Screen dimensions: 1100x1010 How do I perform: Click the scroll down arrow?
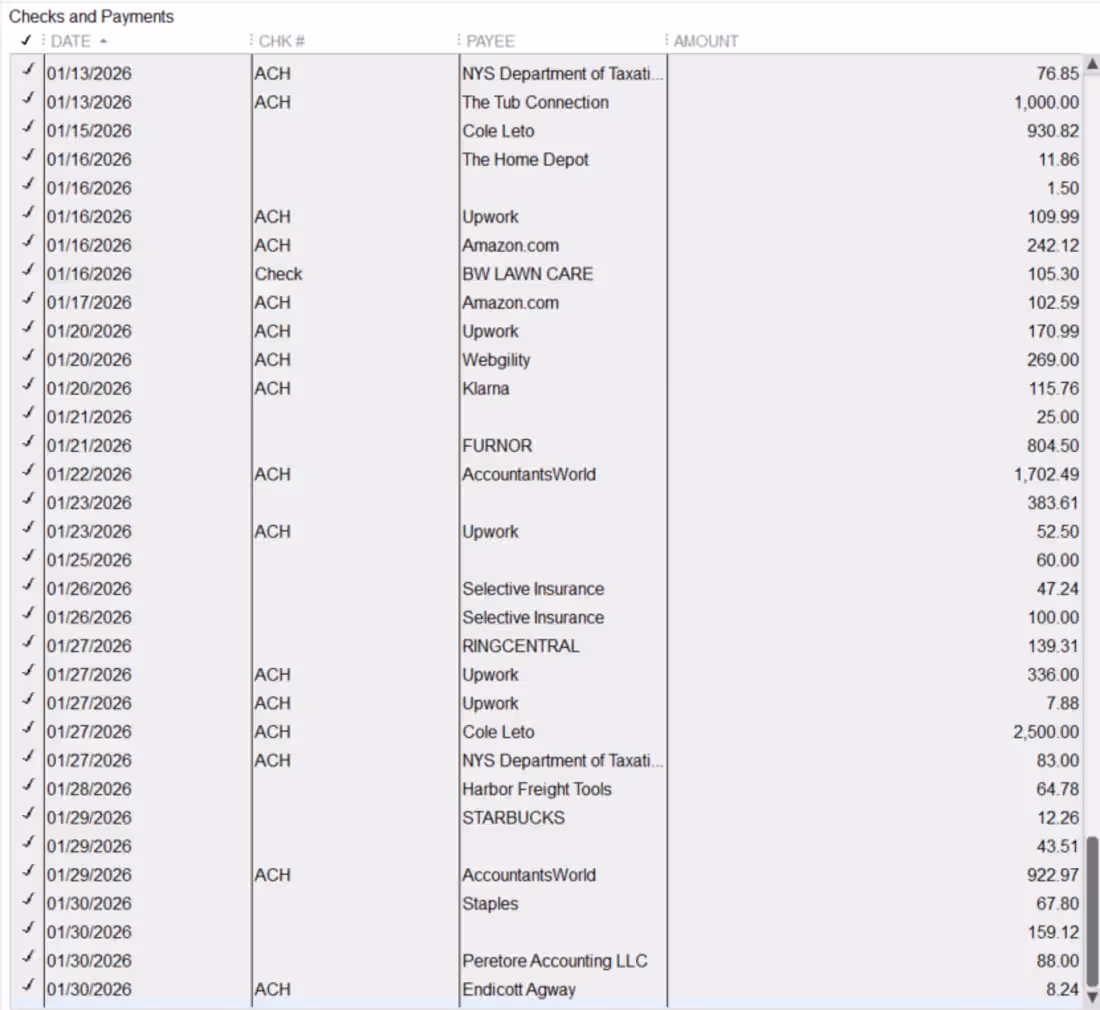click(x=1092, y=997)
